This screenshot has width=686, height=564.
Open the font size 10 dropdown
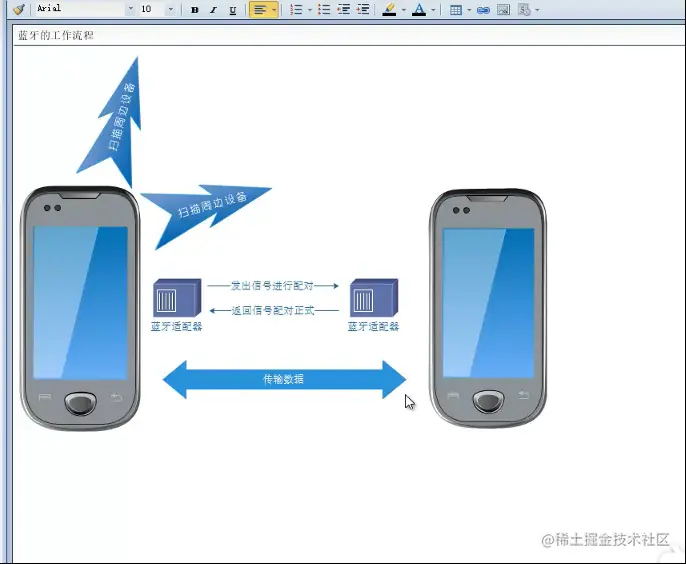point(171,9)
